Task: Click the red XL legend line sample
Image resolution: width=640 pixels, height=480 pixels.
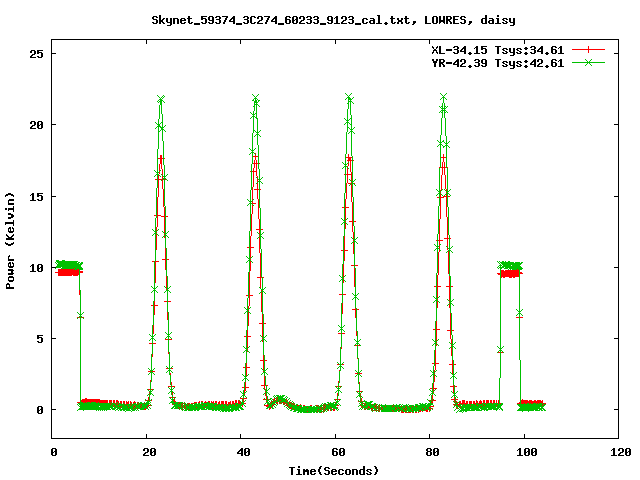Action: [588, 50]
